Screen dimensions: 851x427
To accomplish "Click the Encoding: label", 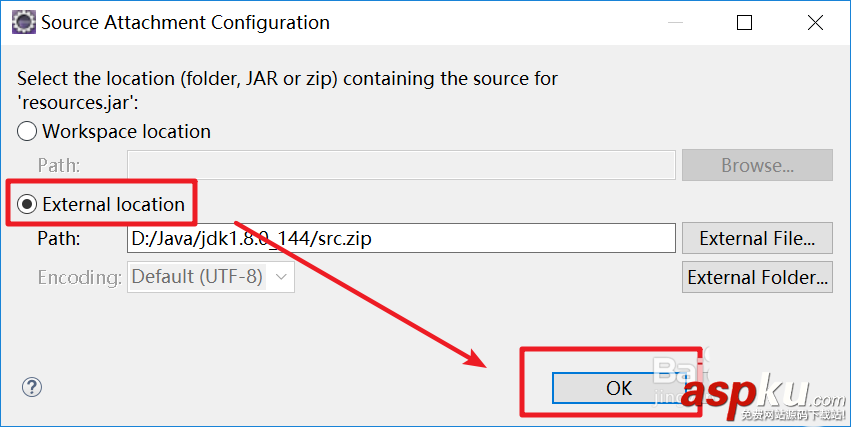I will pyautogui.click(x=80, y=277).
